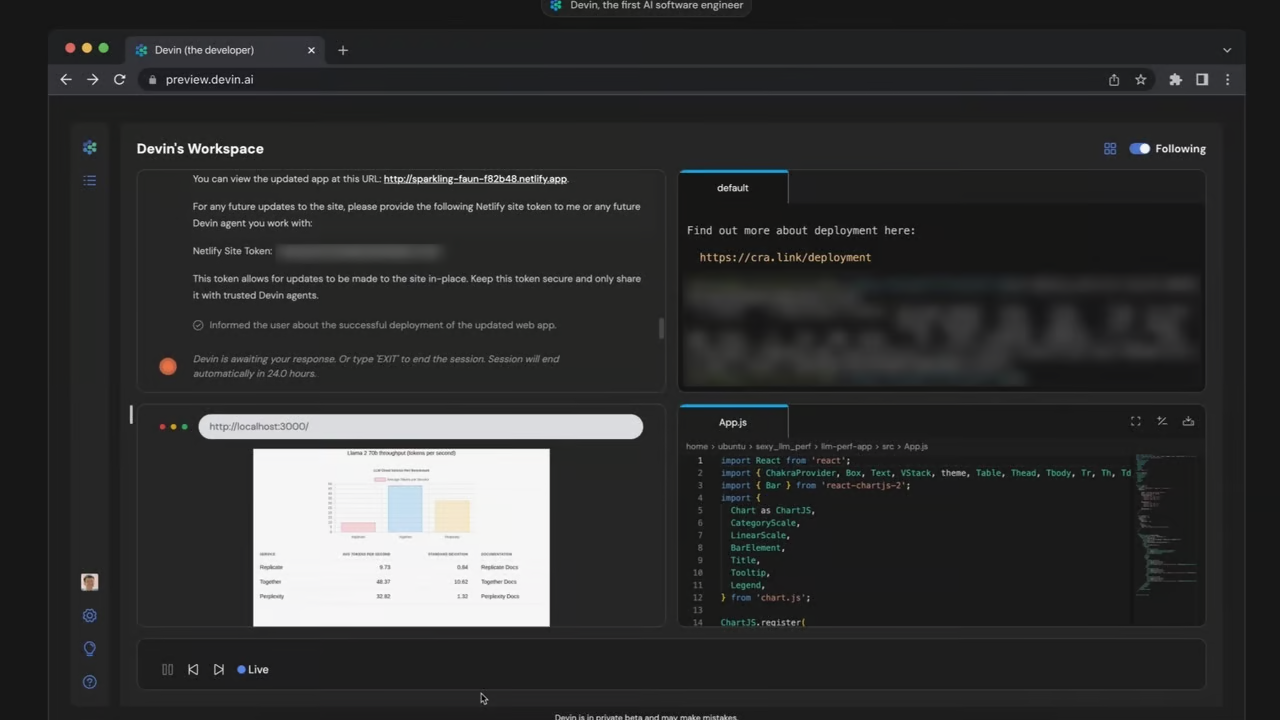Screen dimensions: 1280x720
Task: Open the sparkling-faun netlify.app link
Action: click(x=475, y=179)
